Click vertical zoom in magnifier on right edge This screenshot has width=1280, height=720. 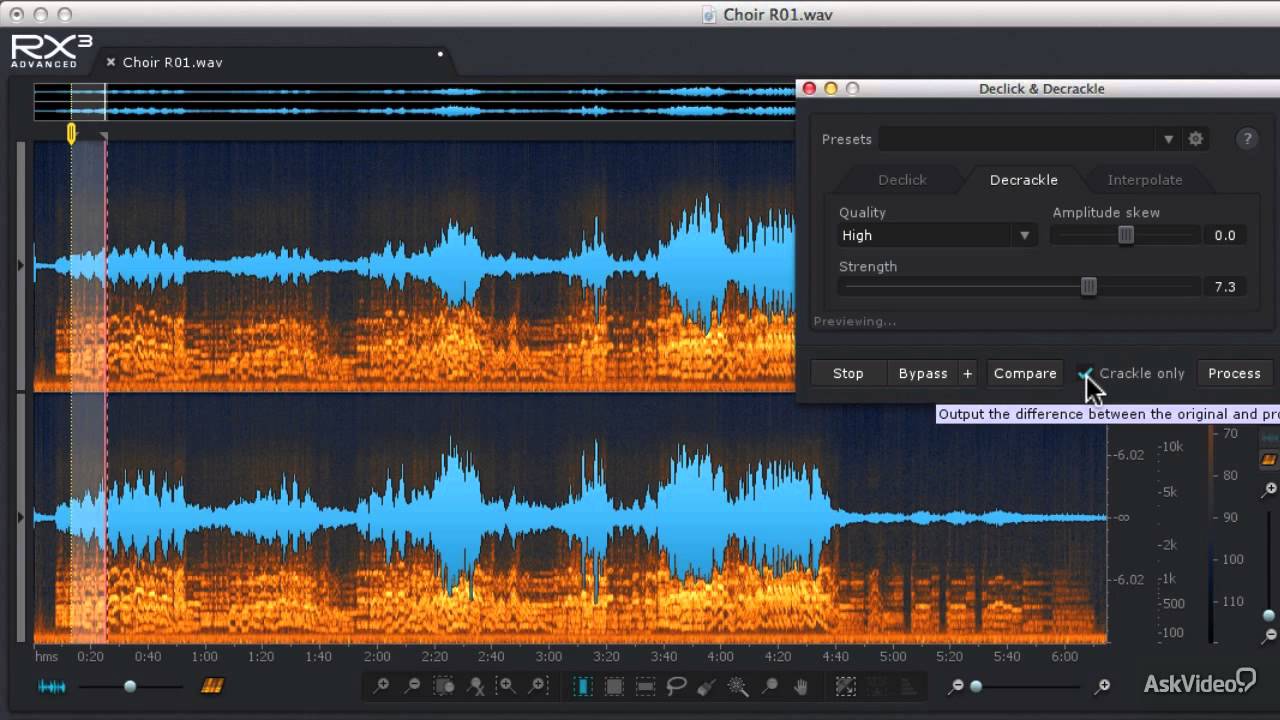tap(1269, 490)
